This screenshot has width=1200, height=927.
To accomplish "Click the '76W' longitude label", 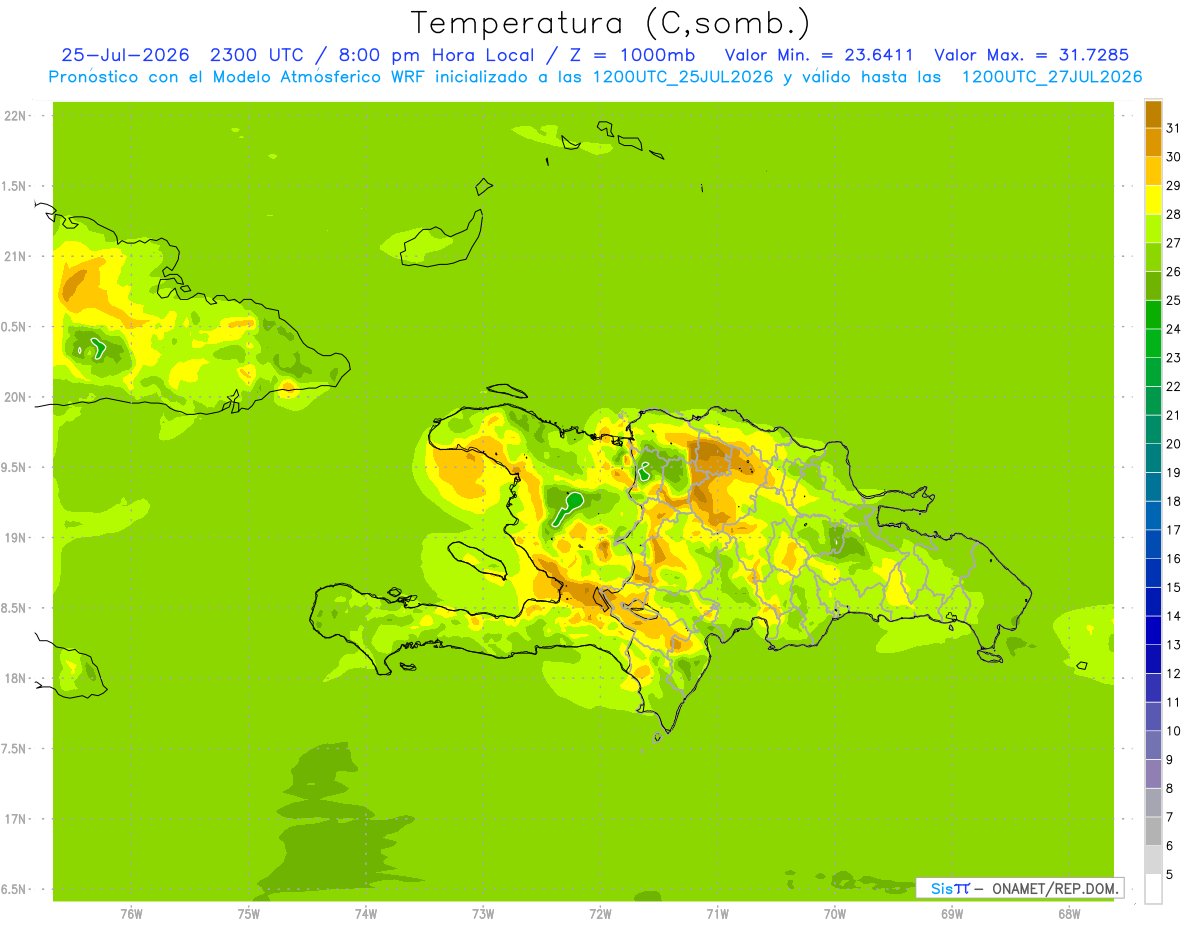I will [131, 914].
